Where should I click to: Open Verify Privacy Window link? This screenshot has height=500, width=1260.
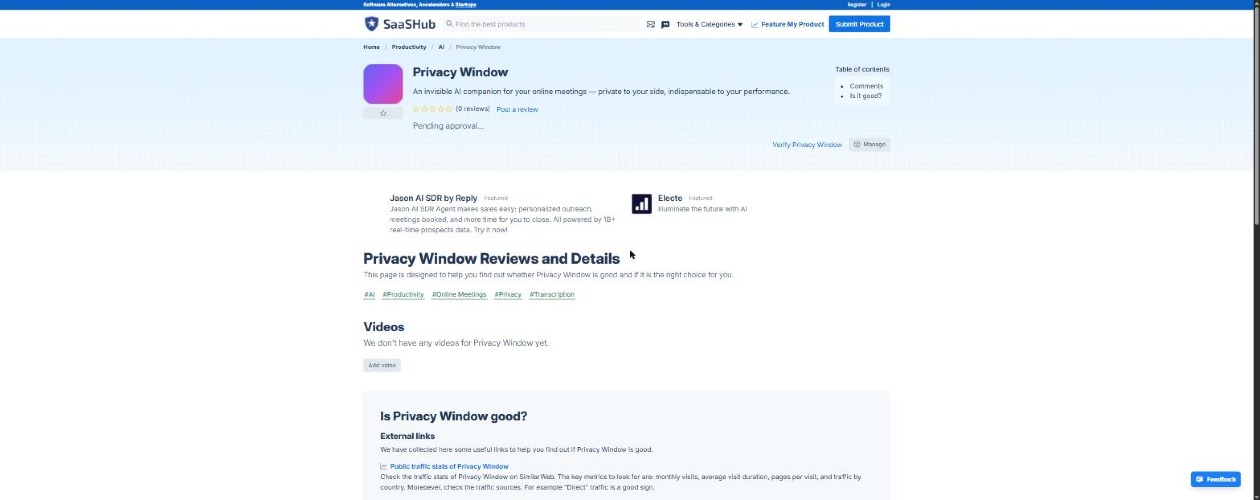(x=807, y=144)
